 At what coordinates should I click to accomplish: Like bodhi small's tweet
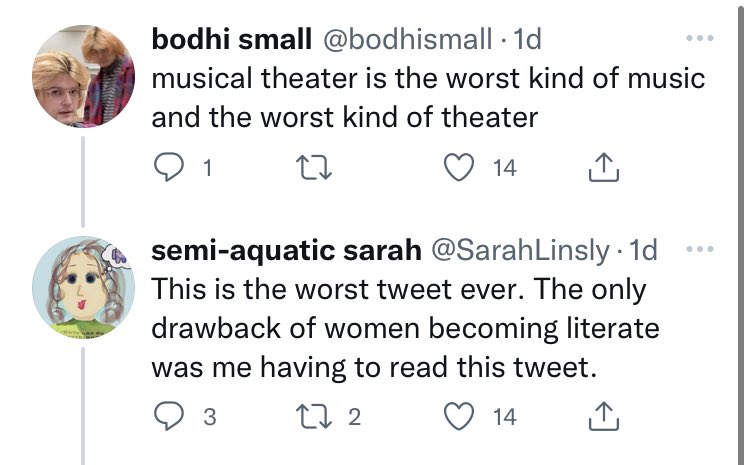459,167
